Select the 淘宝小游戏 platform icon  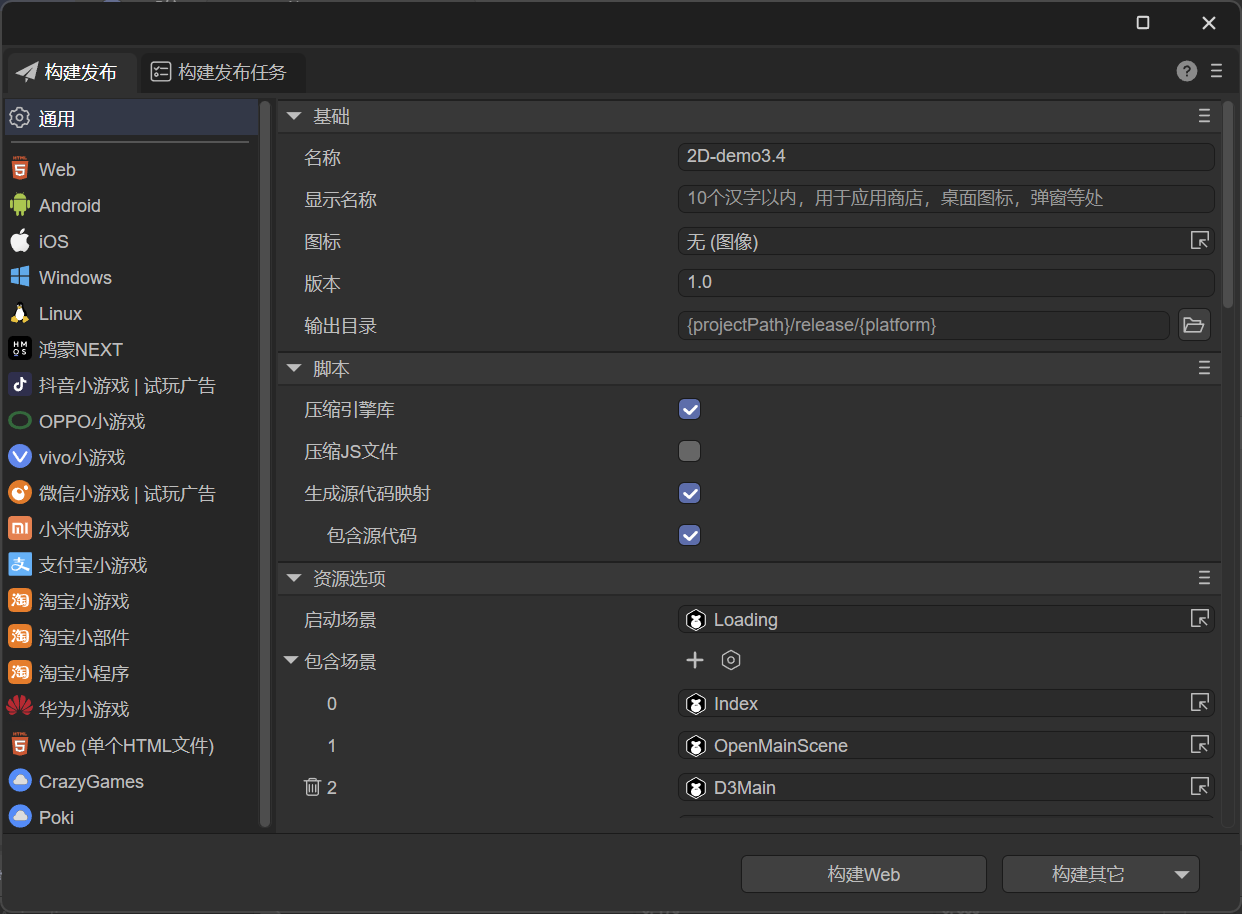20,601
